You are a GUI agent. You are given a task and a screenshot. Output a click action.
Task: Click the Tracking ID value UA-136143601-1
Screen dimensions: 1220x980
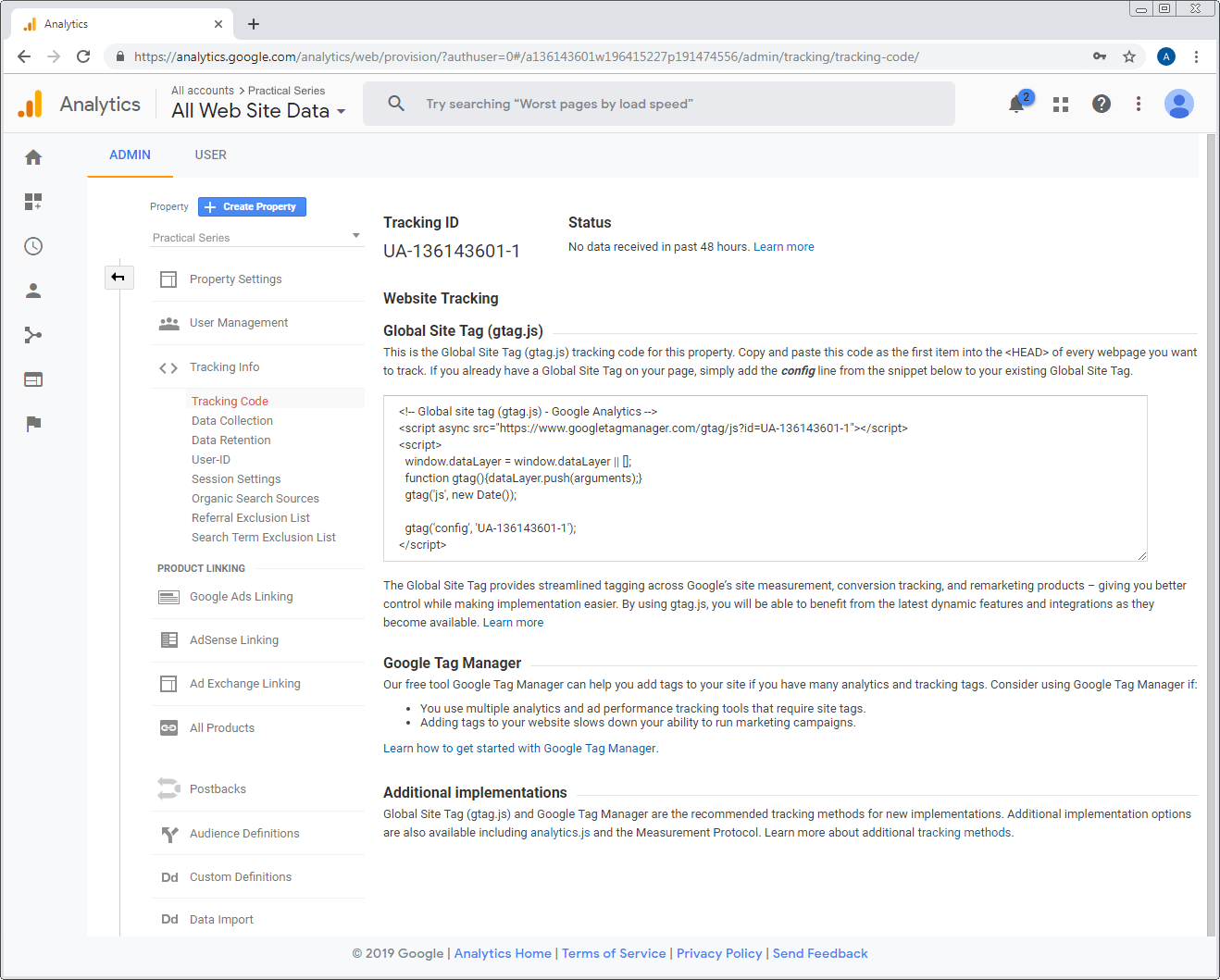click(452, 251)
